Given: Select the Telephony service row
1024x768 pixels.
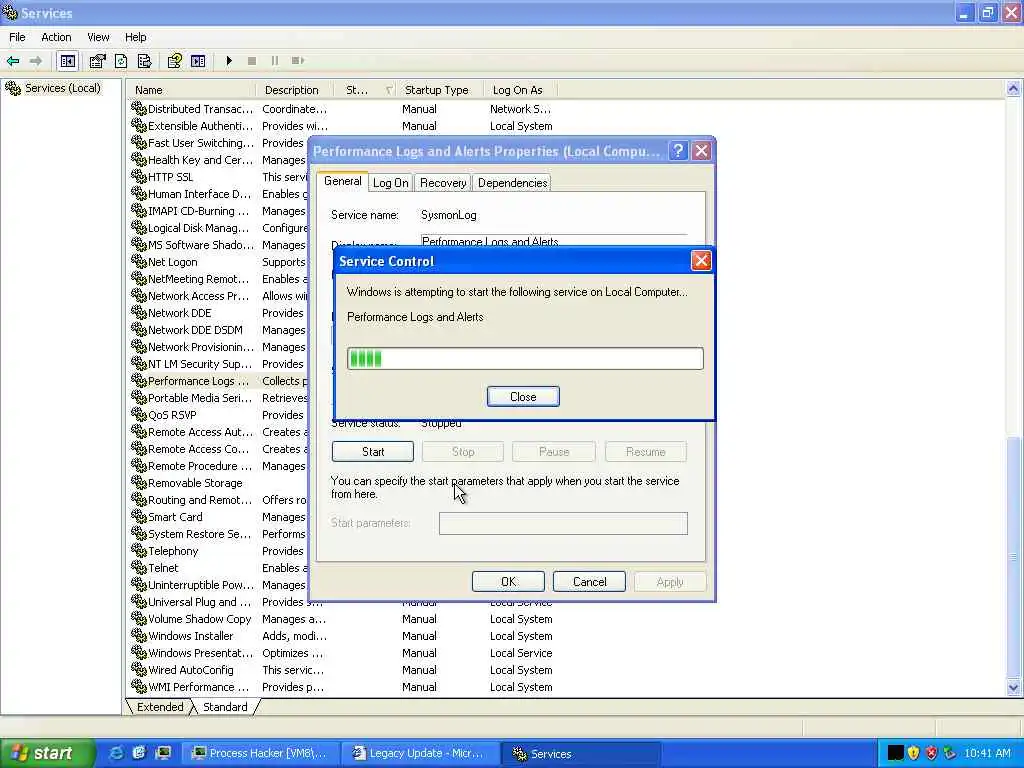Looking at the screenshot, I should point(219,551).
